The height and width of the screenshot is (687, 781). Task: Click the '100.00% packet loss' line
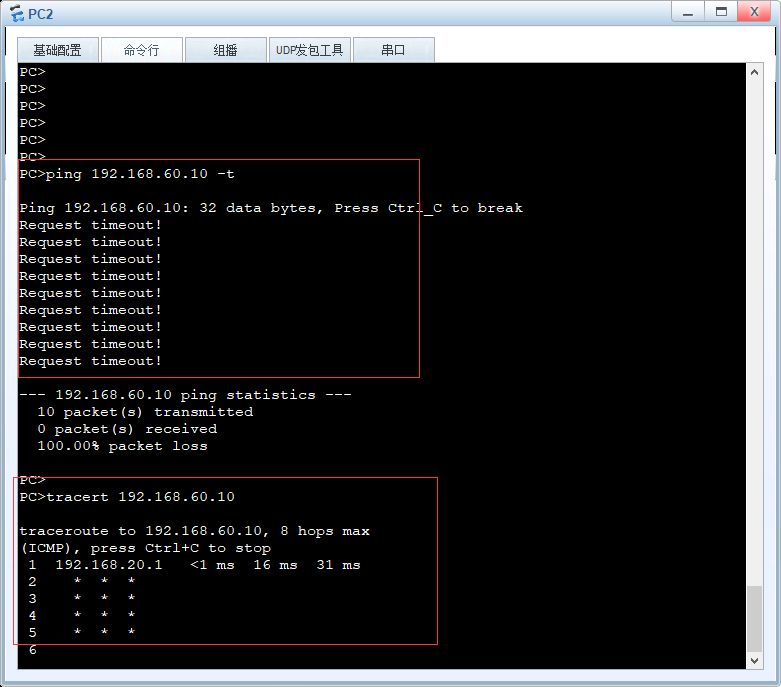[122, 446]
